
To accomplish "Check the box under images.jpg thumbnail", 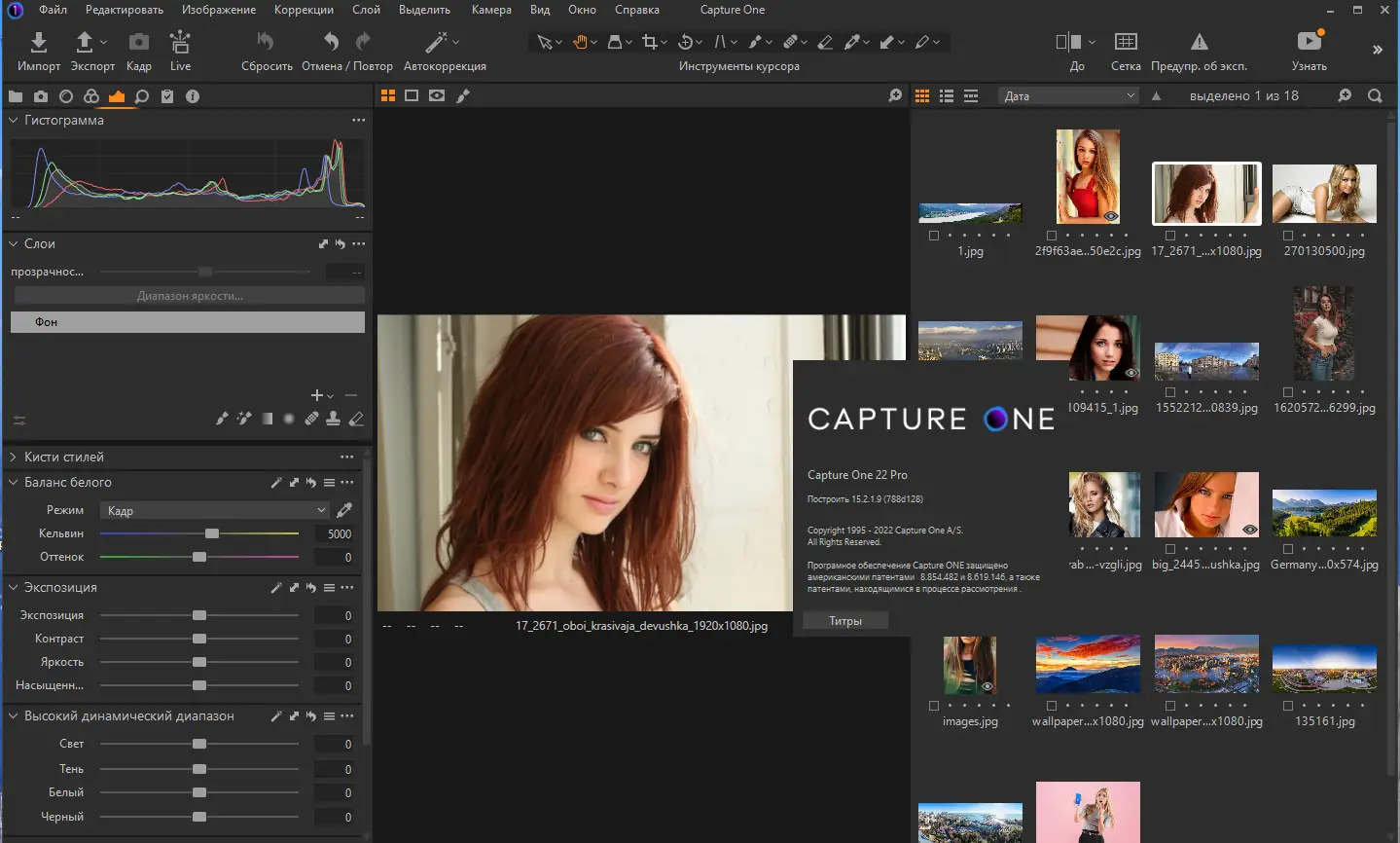I will pyautogui.click(x=934, y=706).
